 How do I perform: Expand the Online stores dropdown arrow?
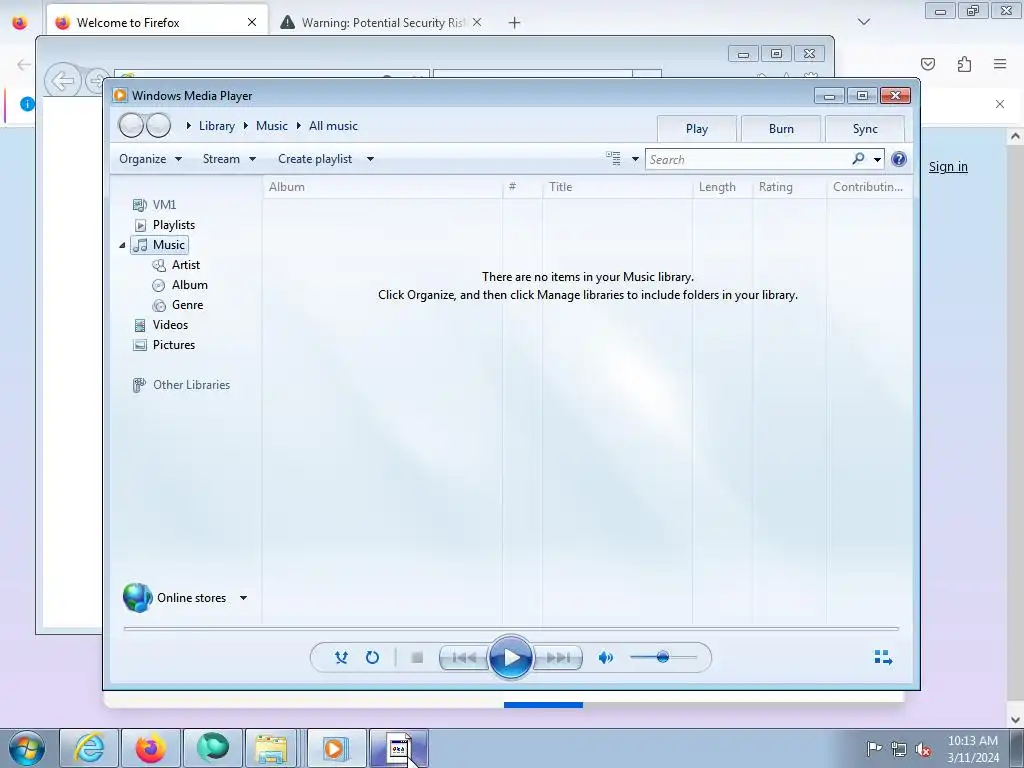coord(243,598)
